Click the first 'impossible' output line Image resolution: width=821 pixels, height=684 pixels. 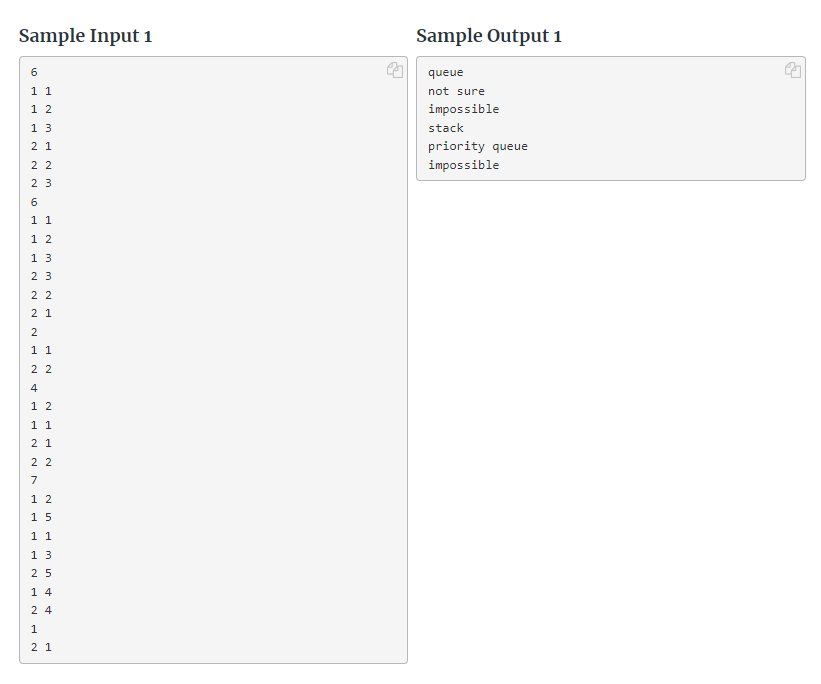click(x=463, y=109)
